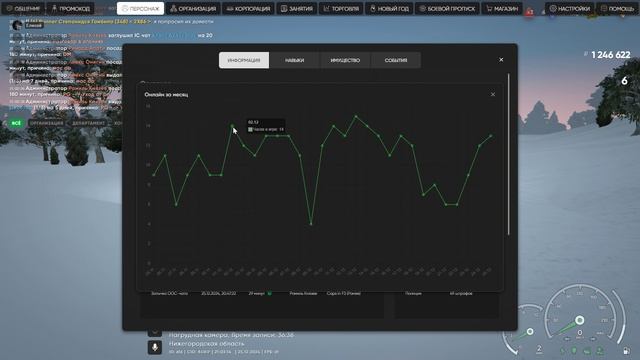Select the ДЕПАРТАМЕНТ chat filter

(89, 123)
